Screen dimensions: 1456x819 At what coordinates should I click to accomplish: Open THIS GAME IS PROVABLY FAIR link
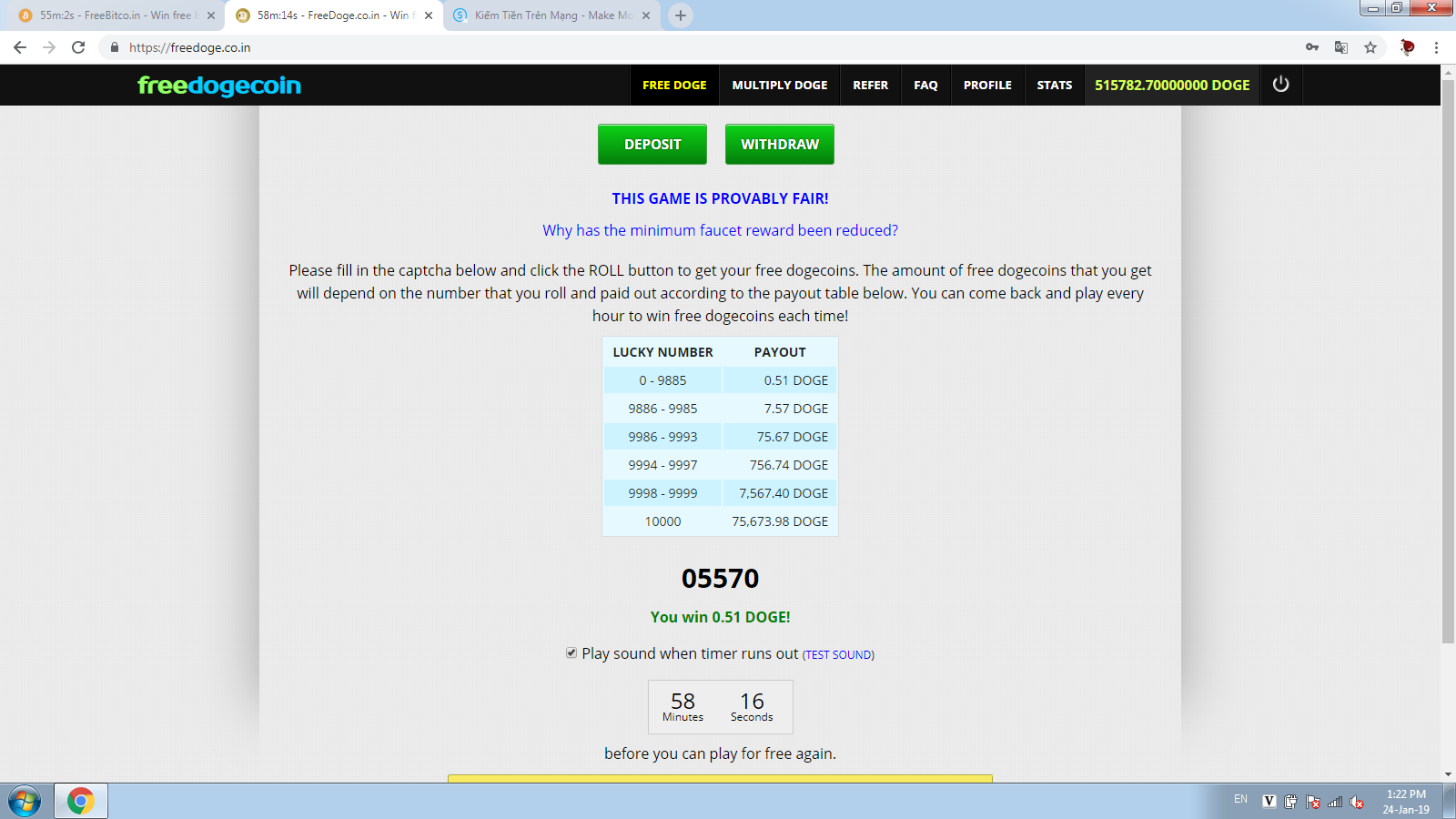point(720,198)
